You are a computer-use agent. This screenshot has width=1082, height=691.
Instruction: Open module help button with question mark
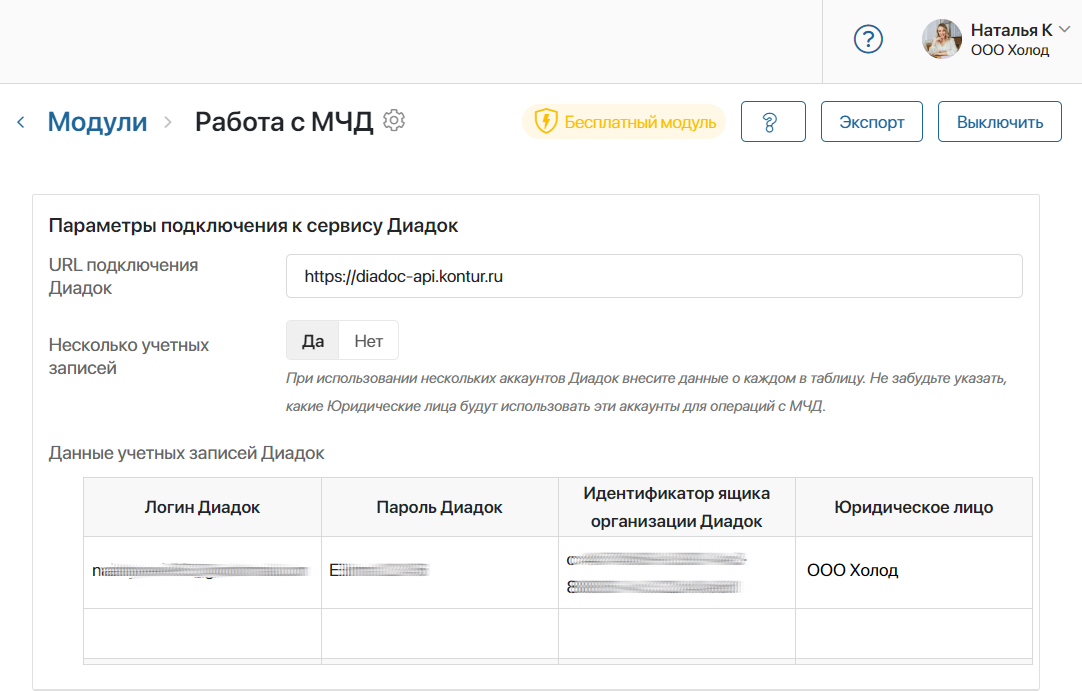[772, 122]
